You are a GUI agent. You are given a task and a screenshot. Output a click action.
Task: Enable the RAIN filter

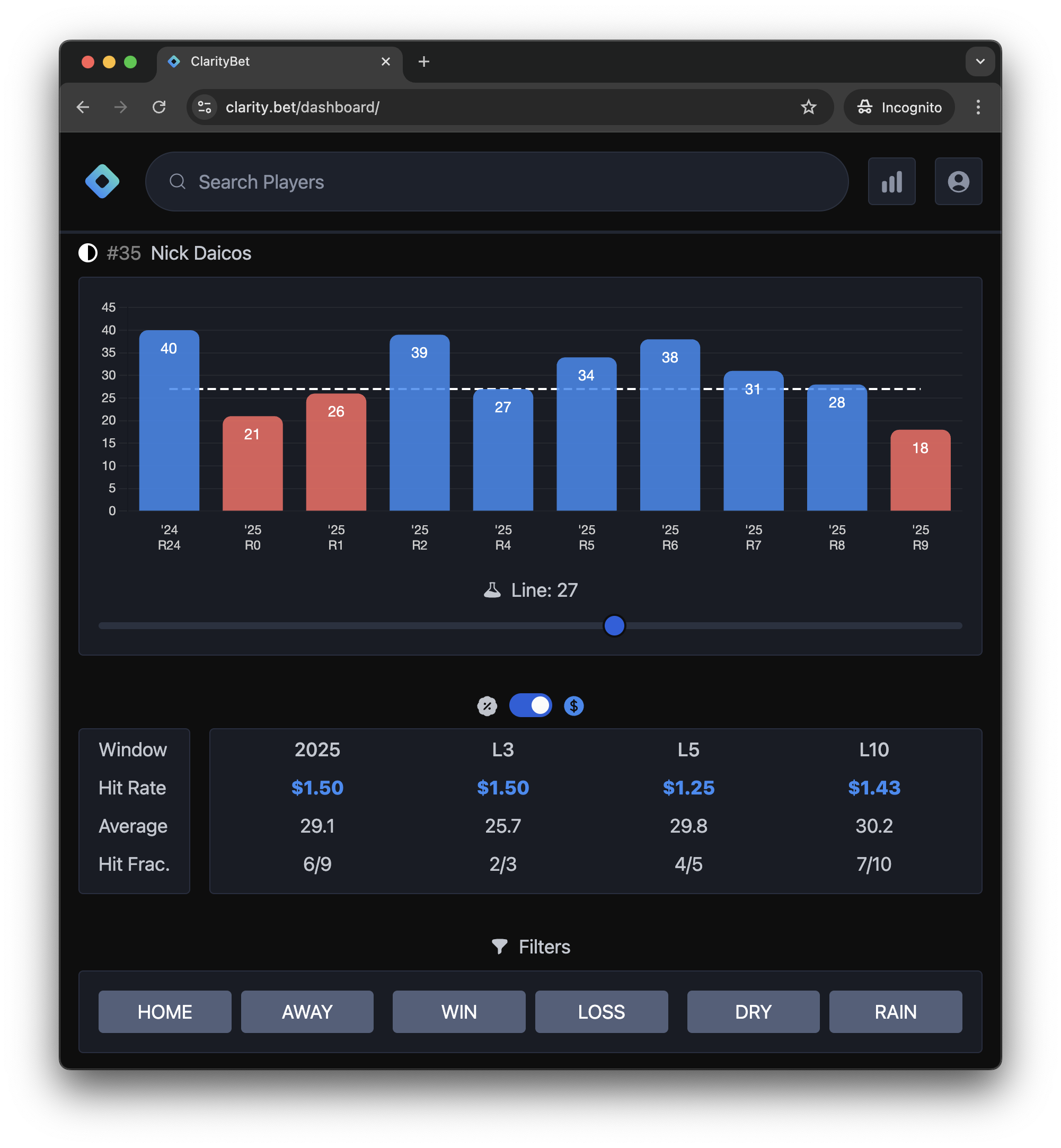895,1011
